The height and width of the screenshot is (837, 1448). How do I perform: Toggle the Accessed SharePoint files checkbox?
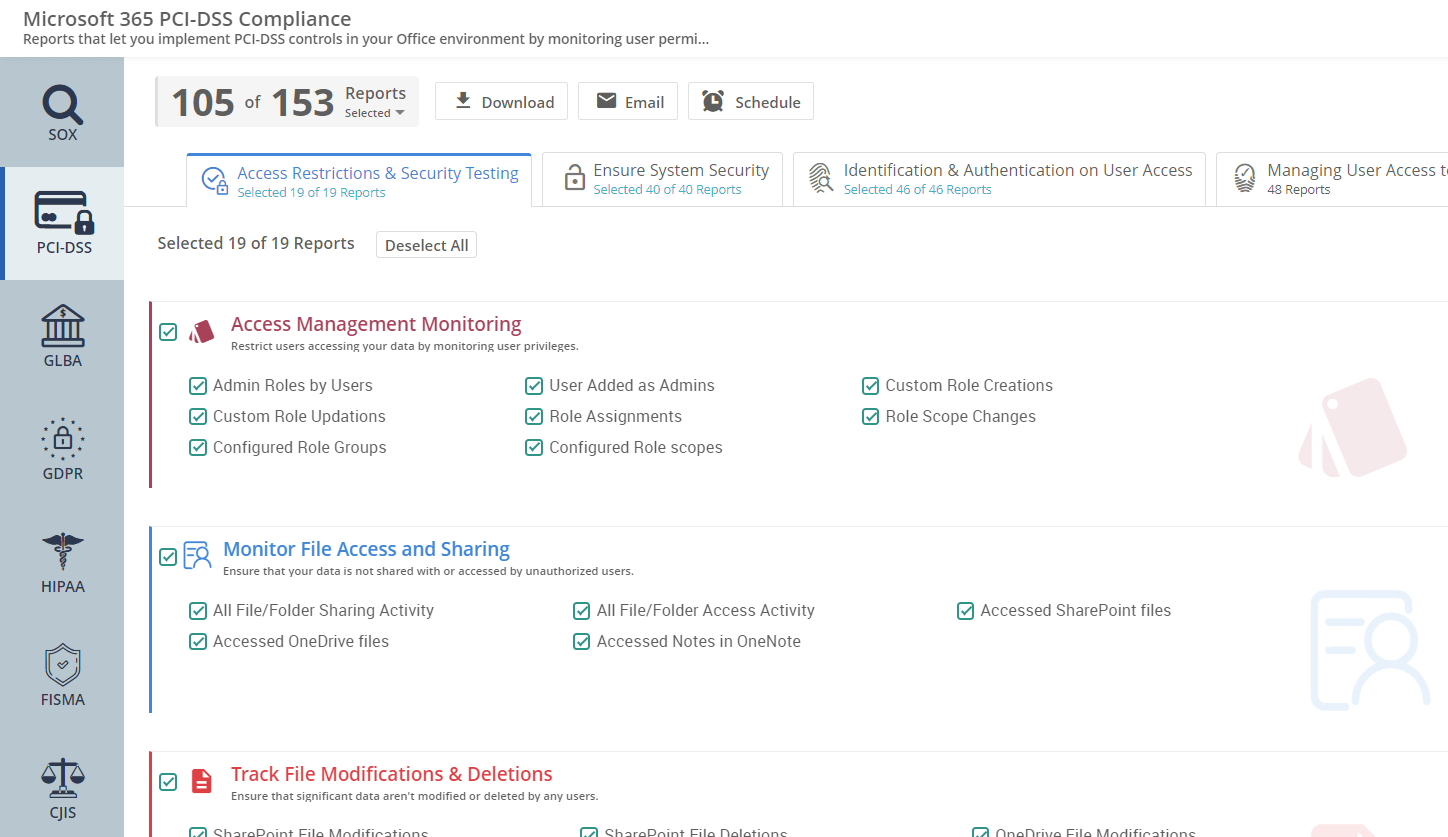[x=965, y=611]
